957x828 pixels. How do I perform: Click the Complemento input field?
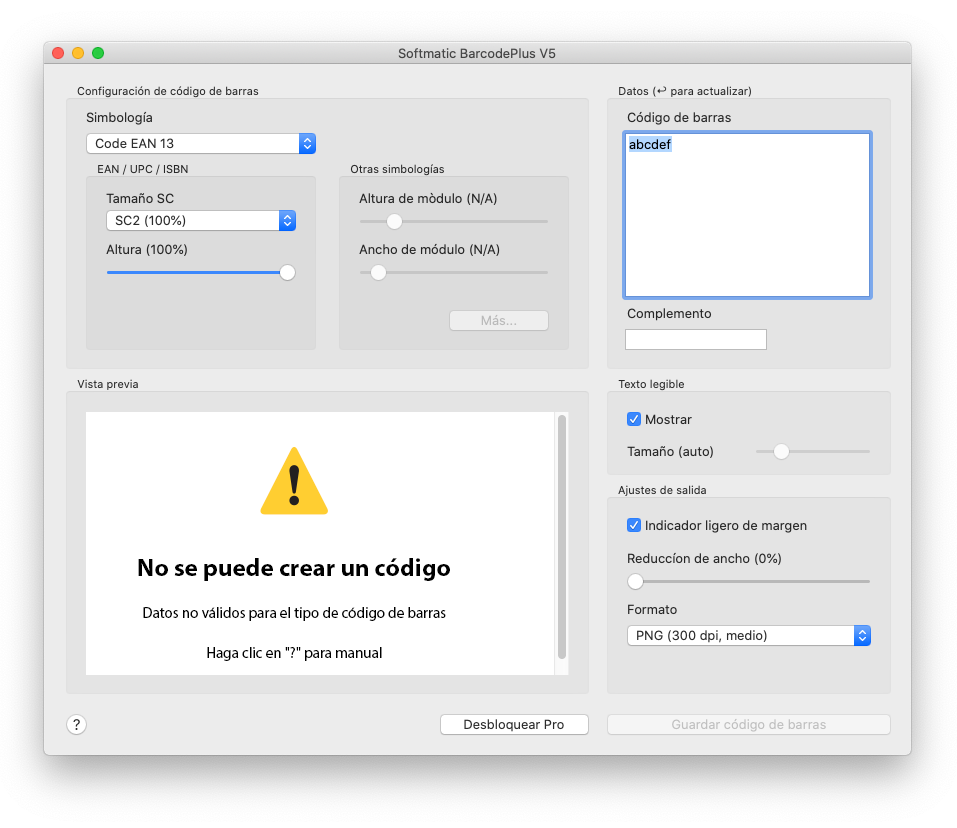pos(696,340)
